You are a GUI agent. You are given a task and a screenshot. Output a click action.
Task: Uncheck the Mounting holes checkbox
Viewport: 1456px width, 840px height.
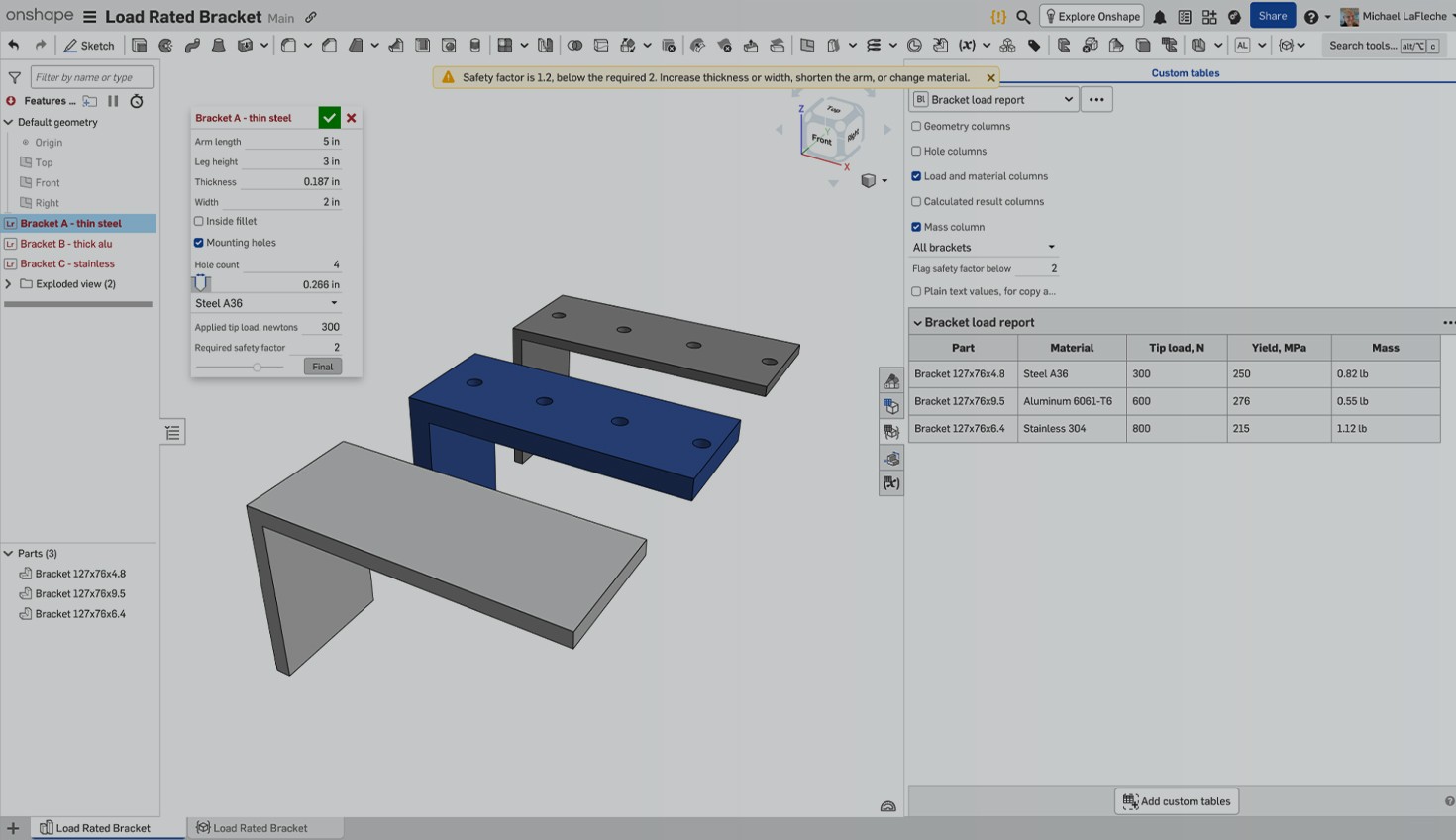pyautogui.click(x=199, y=242)
